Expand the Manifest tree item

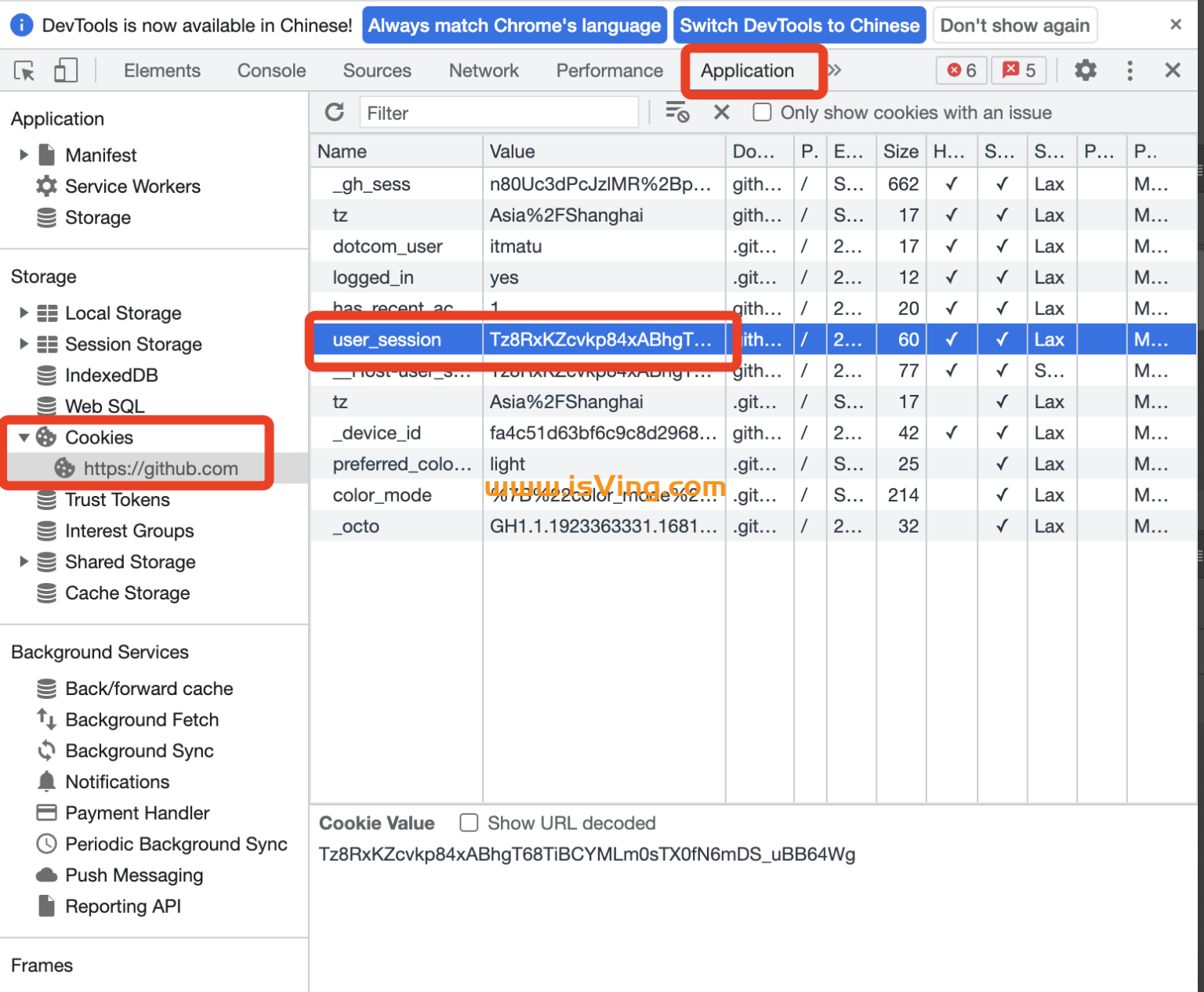[24, 155]
